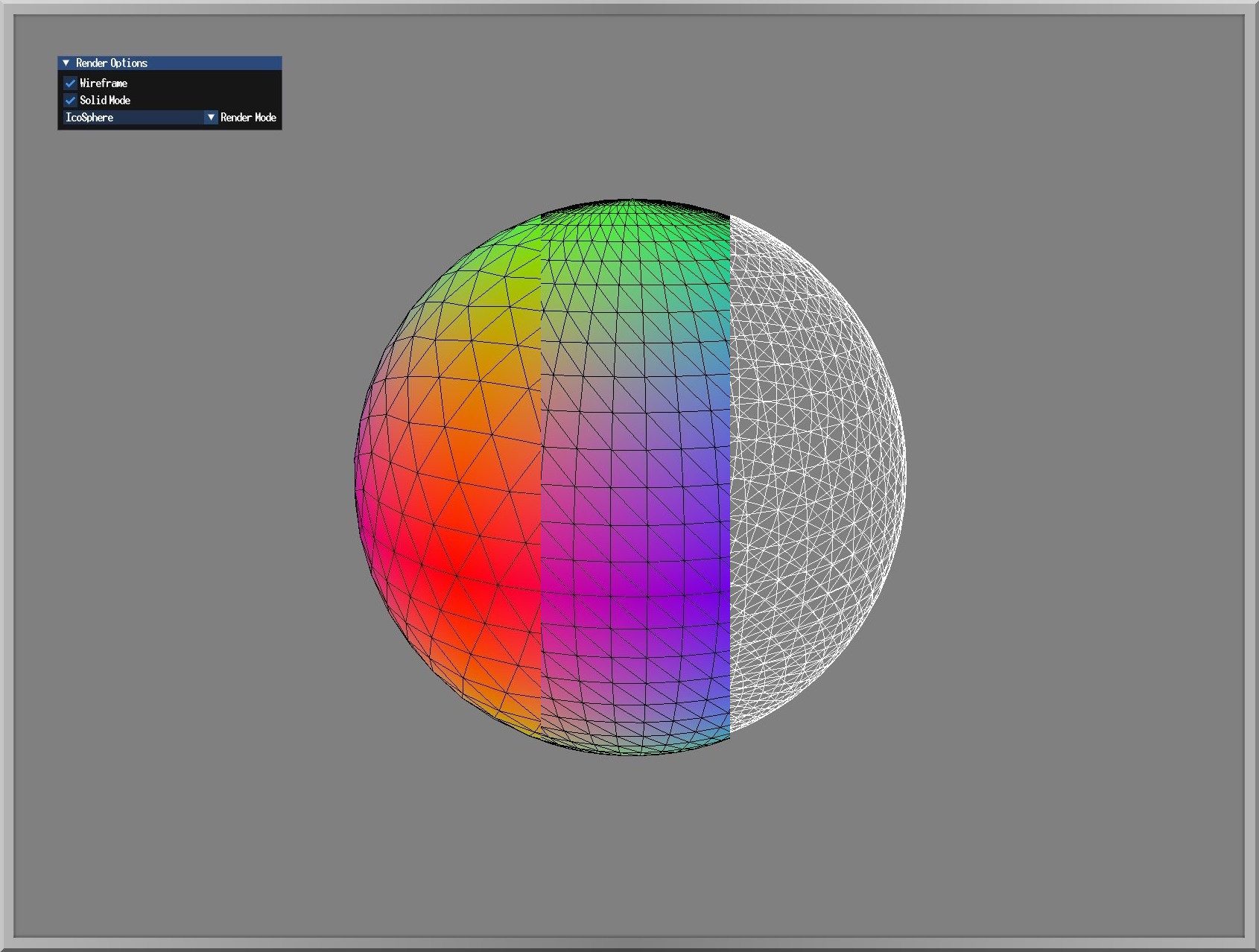Click the Solid Mode label text

105,101
